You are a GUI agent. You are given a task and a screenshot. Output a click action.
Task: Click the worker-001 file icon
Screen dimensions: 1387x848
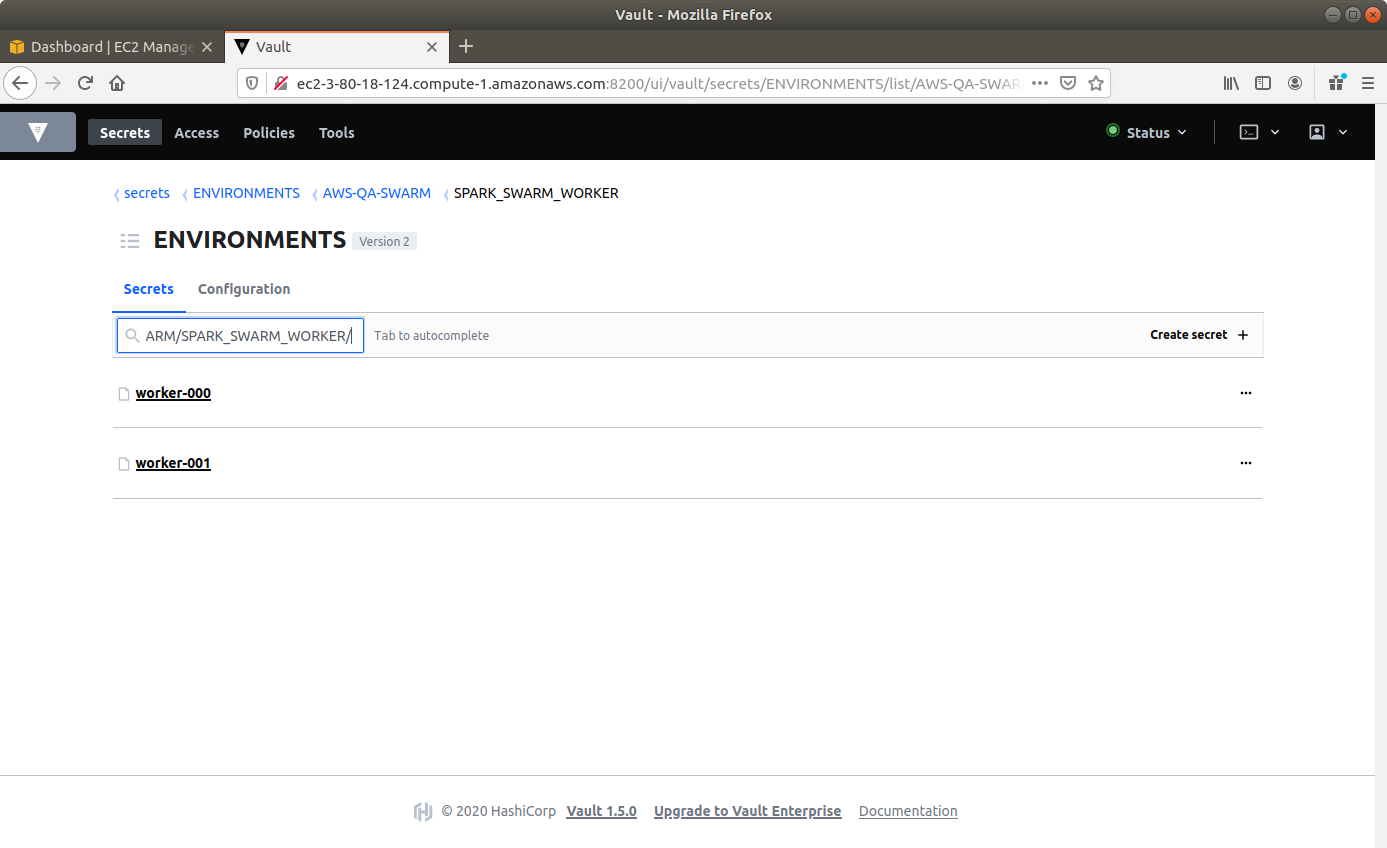tap(124, 464)
